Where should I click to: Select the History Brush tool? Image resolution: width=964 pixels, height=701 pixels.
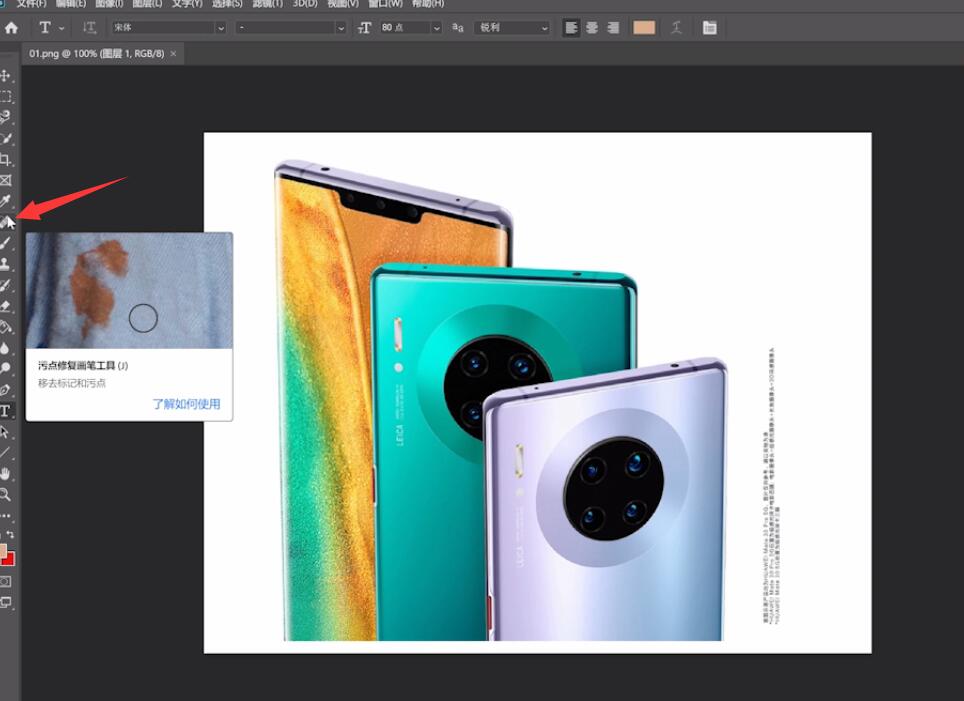[6, 285]
